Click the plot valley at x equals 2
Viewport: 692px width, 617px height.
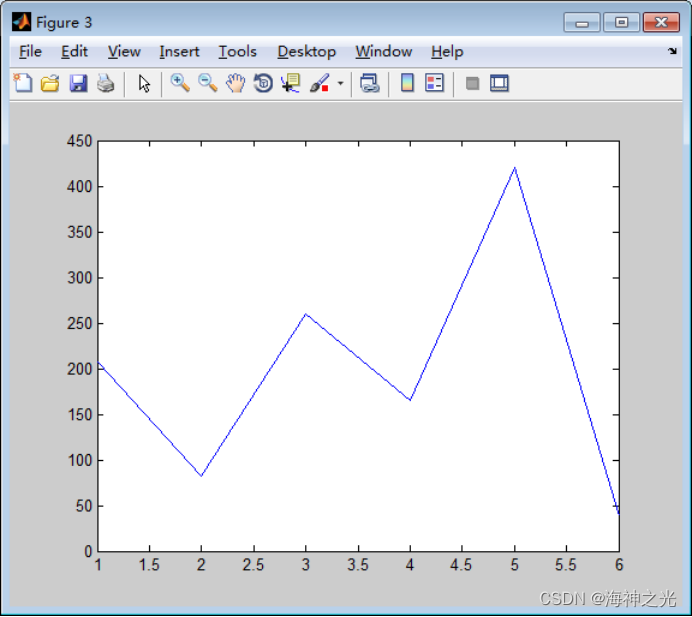pos(201,476)
